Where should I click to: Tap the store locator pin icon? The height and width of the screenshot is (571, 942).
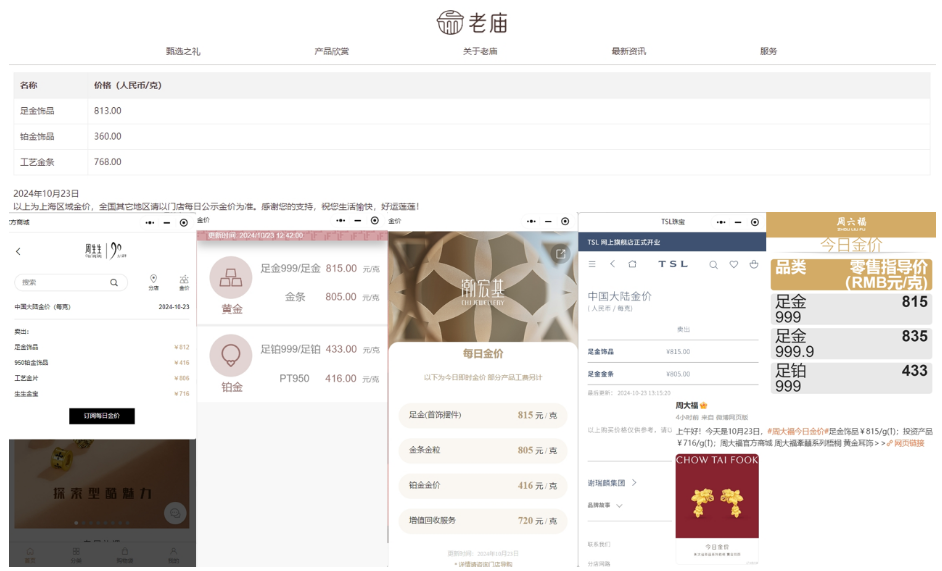coord(153,280)
